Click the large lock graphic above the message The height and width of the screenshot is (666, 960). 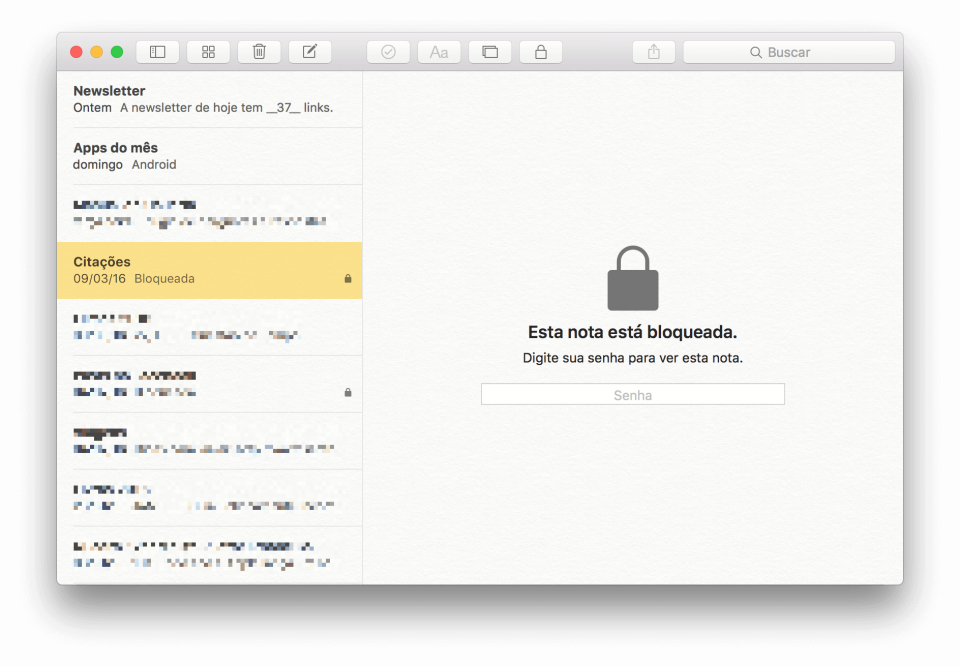click(632, 277)
